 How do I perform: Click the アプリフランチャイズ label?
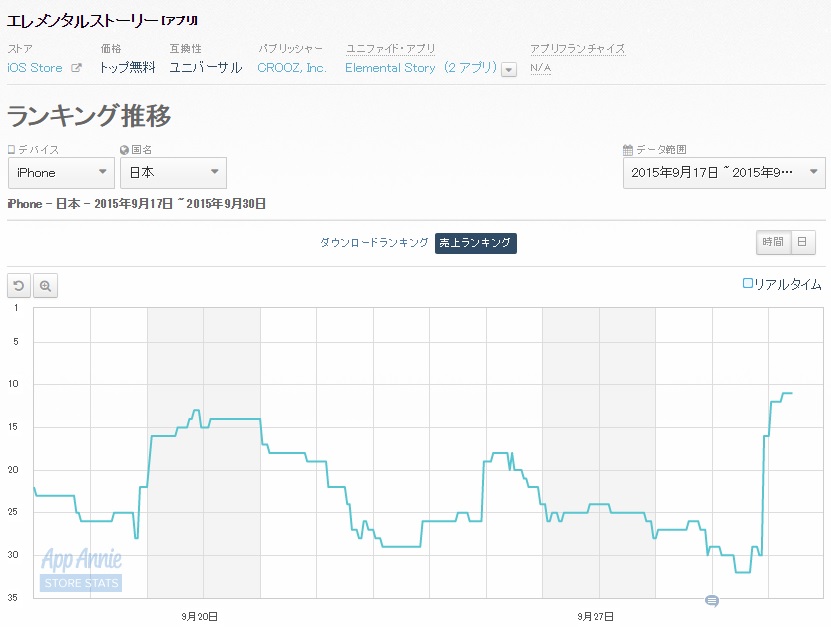[578, 49]
